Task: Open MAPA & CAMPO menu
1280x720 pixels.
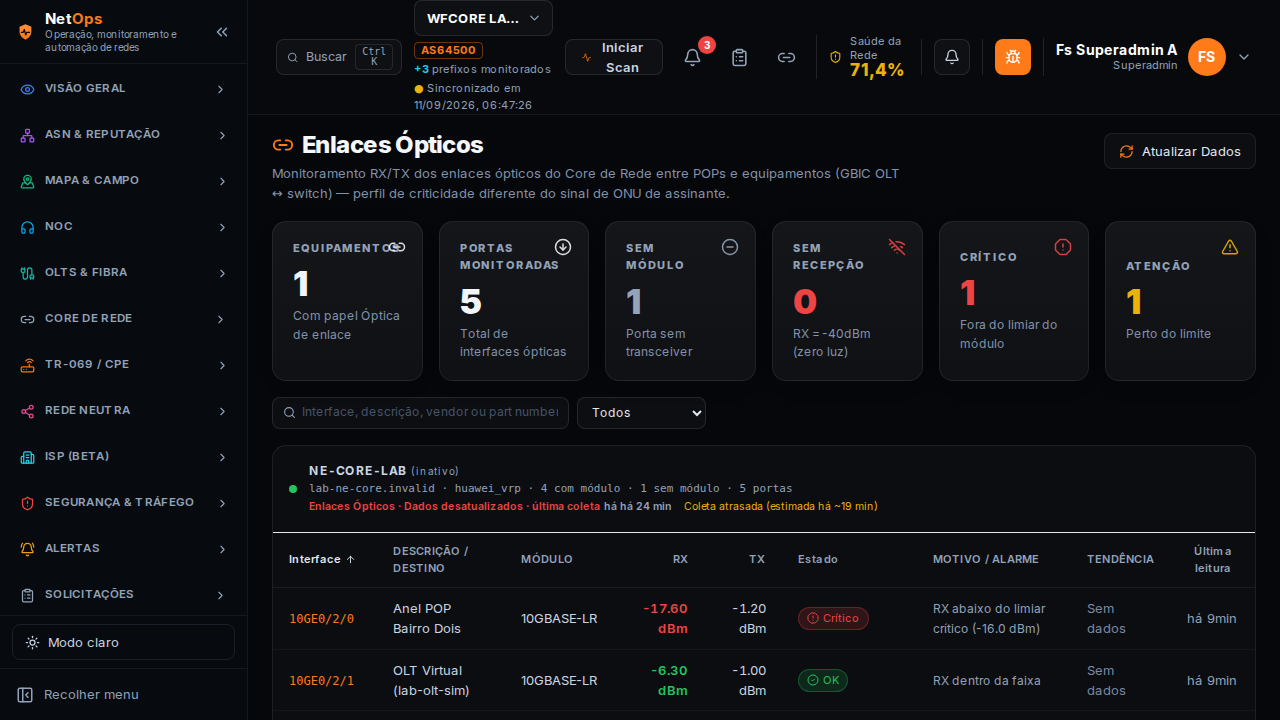Action: click(x=123, y=181)
